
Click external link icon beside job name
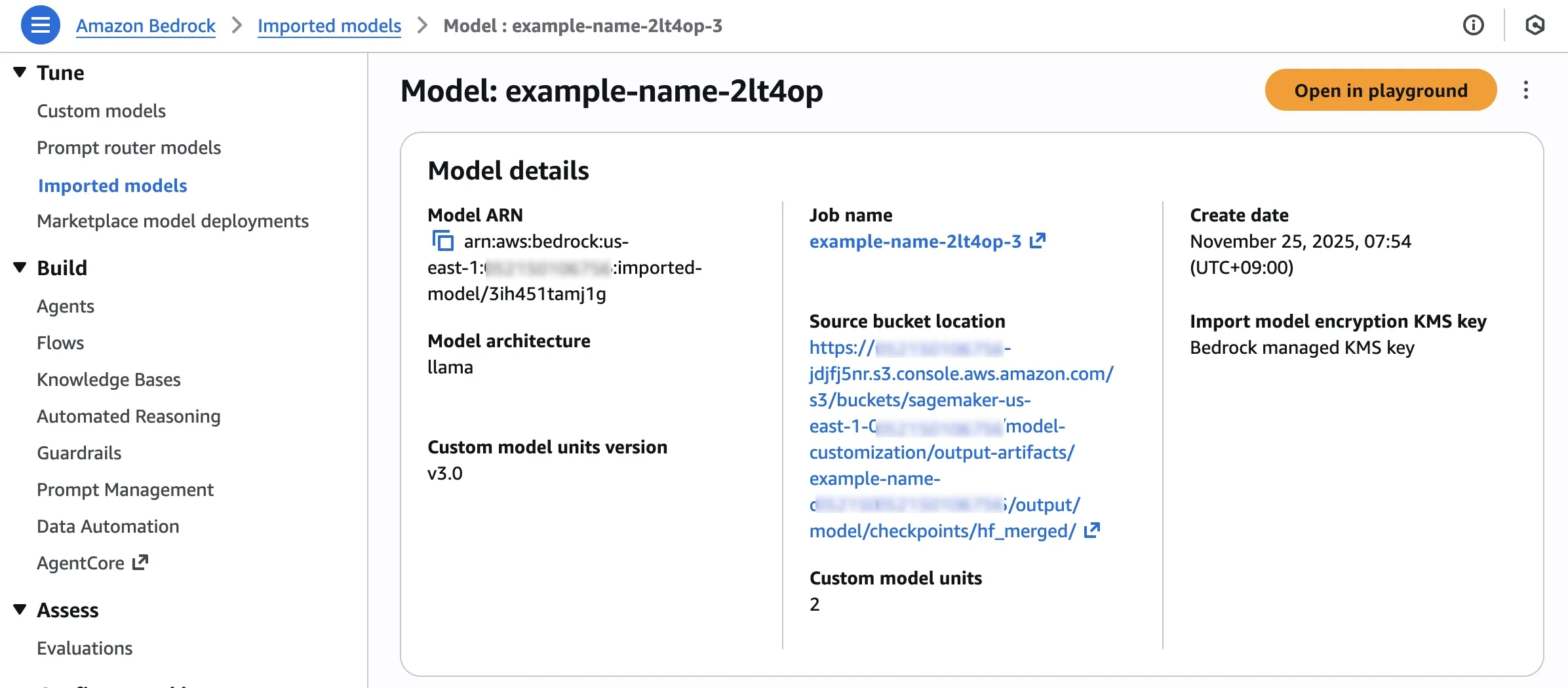coord(1037,241)
